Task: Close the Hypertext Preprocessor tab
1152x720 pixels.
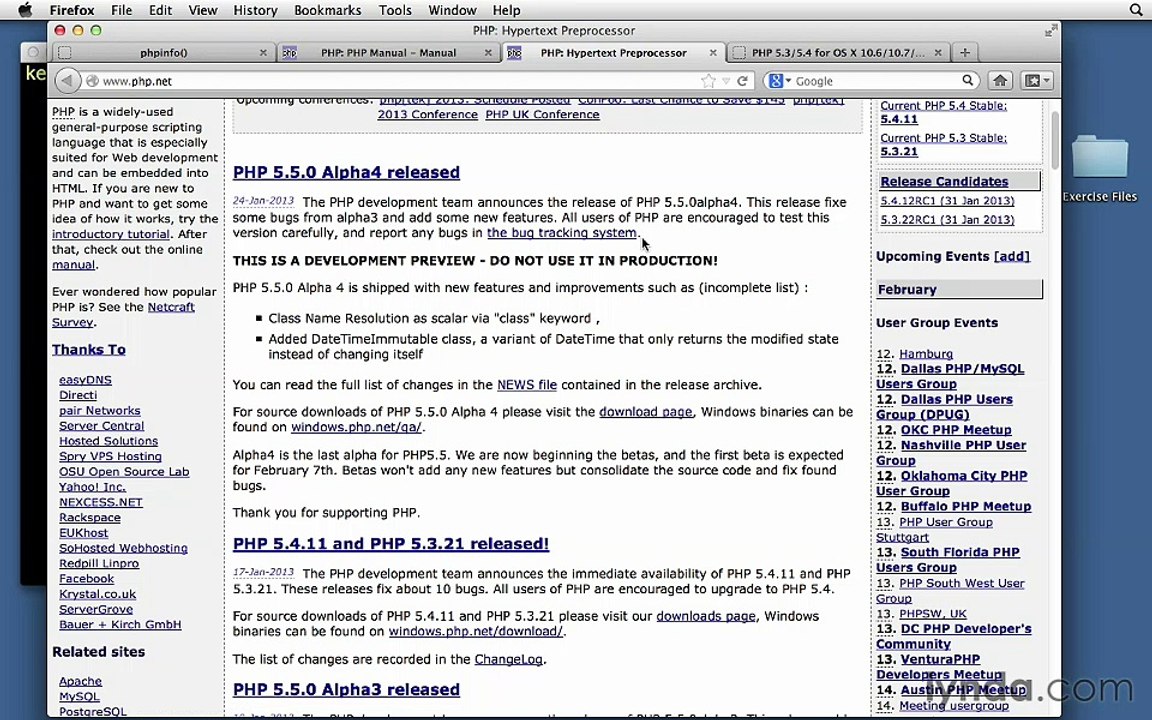Action: coord(713,53)
